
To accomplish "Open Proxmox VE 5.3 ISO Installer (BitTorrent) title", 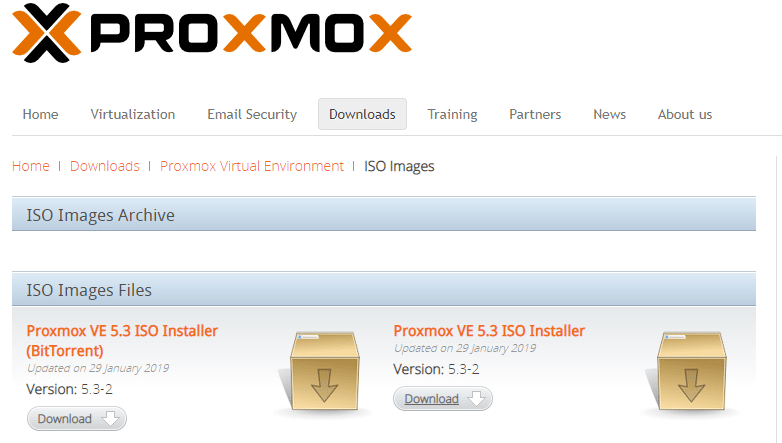I will [122, 341].
